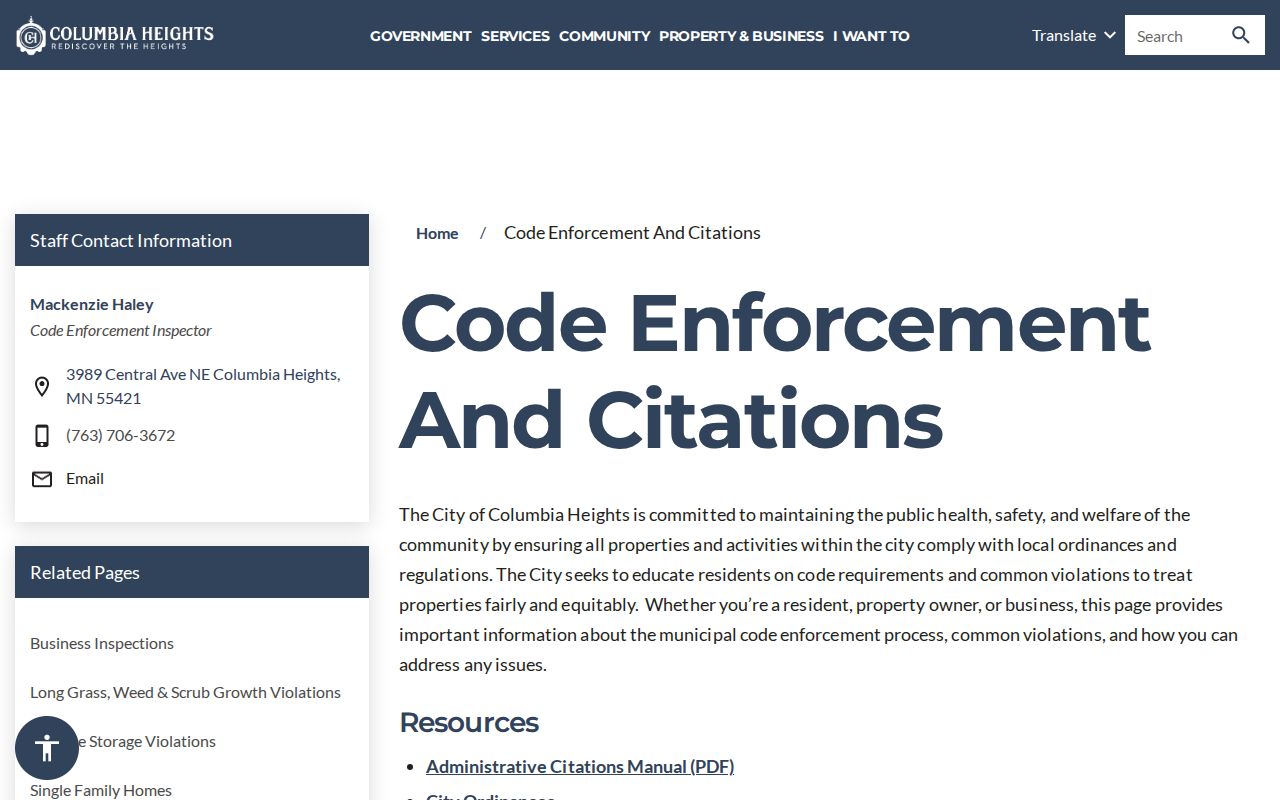Open the accessibility widget icon
1280x800 pixels.
point(47,748)
